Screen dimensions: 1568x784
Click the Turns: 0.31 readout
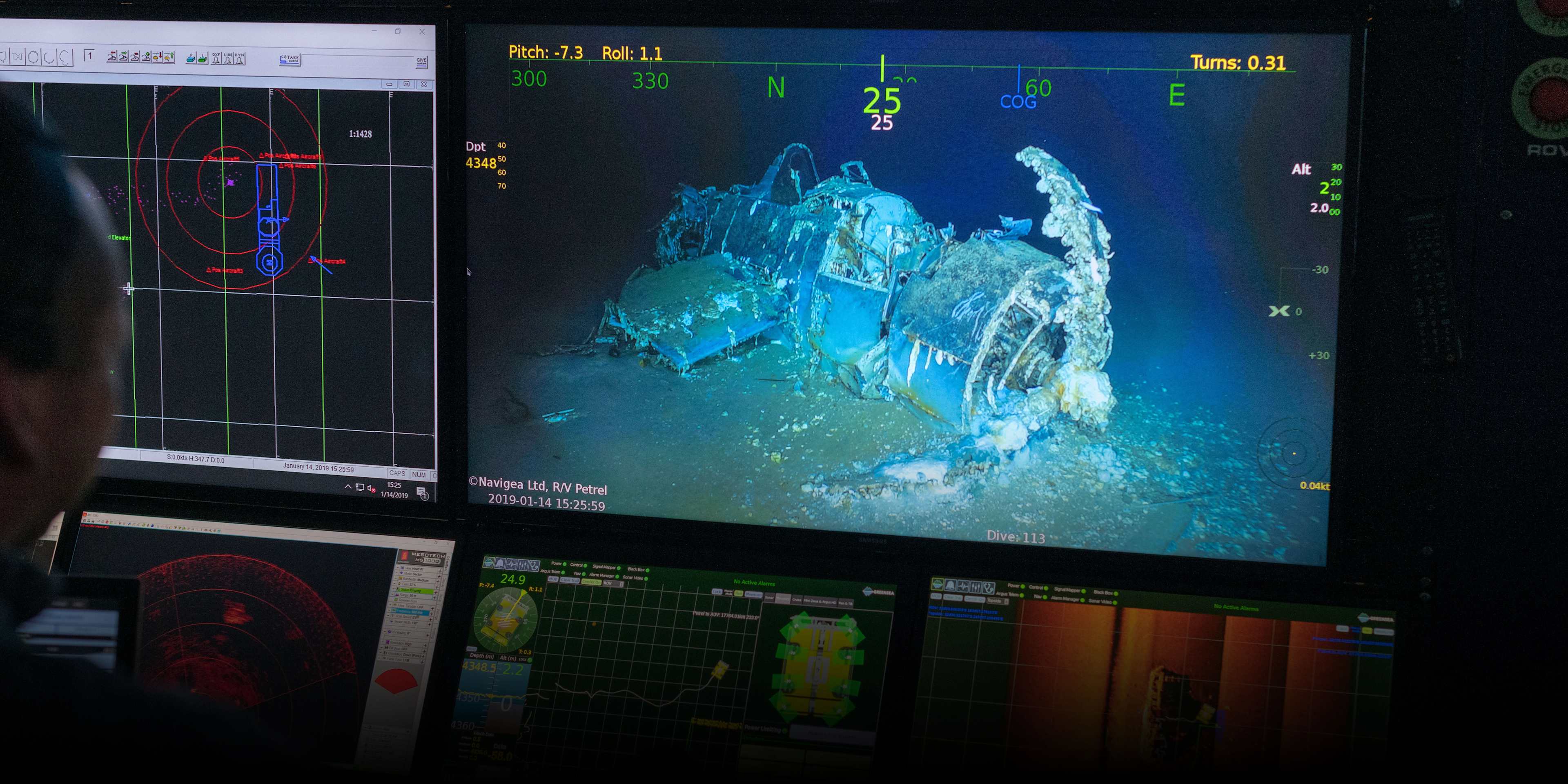(1238, 63)
